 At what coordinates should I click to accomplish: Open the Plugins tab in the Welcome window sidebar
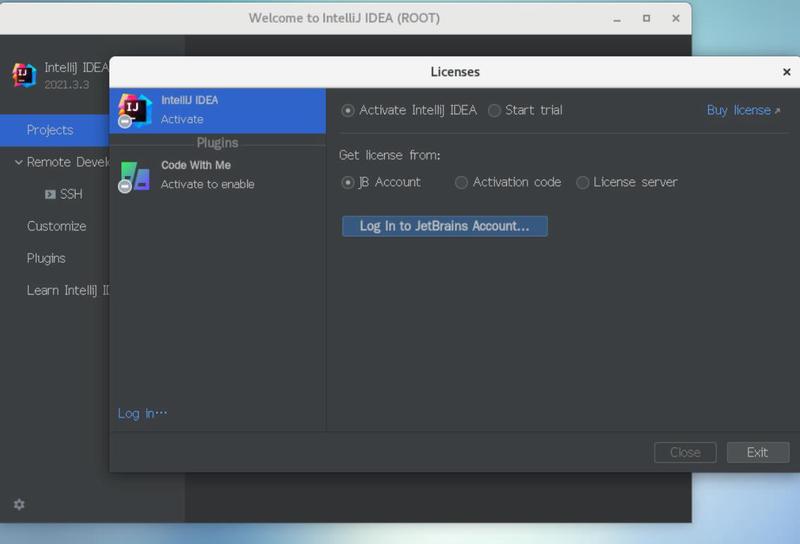coord(46,258)
